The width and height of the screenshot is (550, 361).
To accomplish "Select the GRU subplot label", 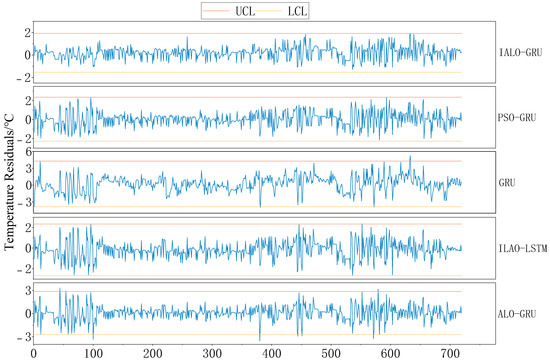I will tap(507, 182).
